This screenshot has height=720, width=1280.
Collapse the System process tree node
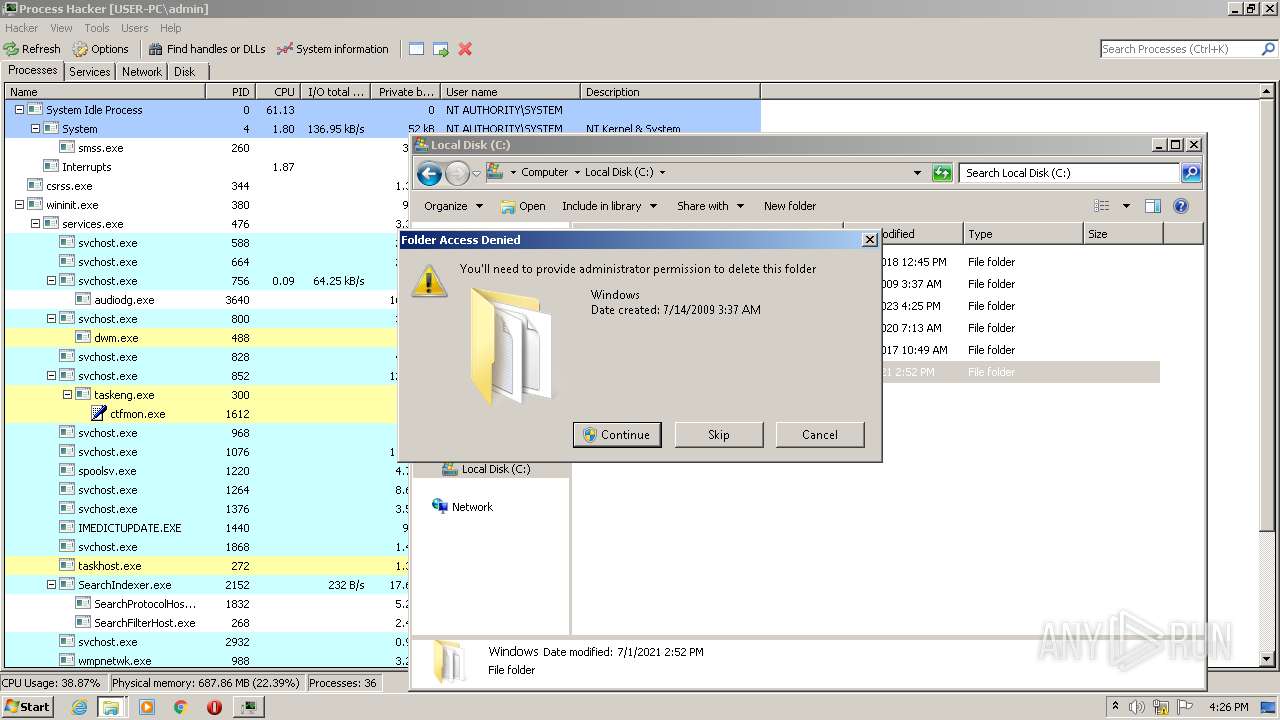tap(35, 129)
